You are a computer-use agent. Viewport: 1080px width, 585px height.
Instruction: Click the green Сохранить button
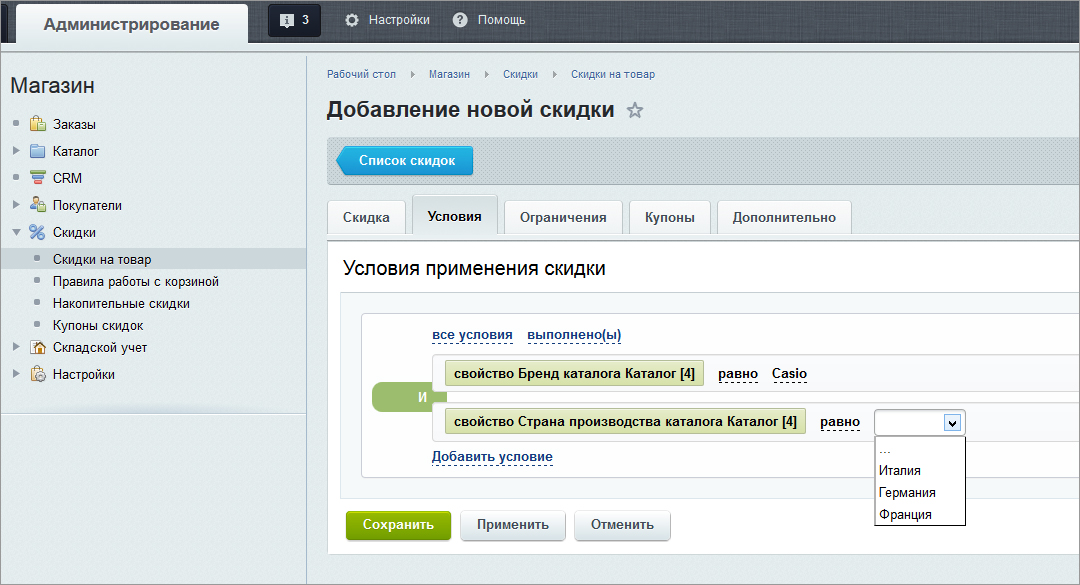tap(398, 525)
